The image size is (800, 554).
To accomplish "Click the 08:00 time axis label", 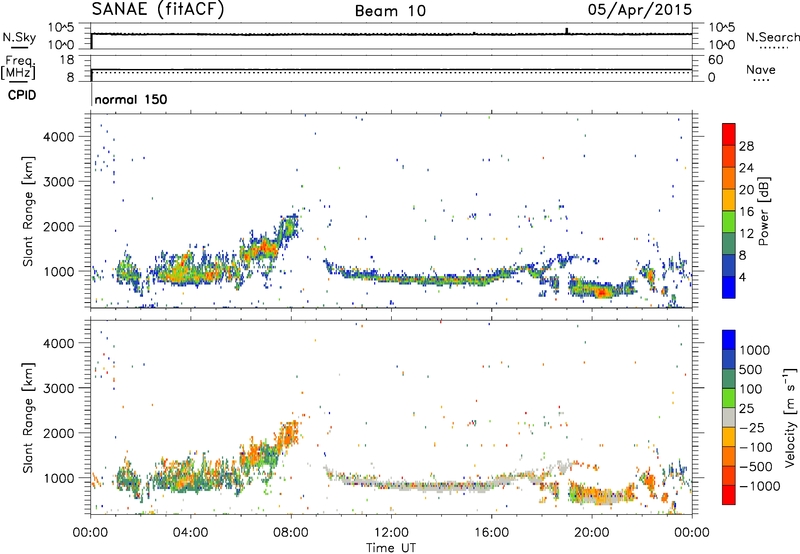I will click(291, 533).
